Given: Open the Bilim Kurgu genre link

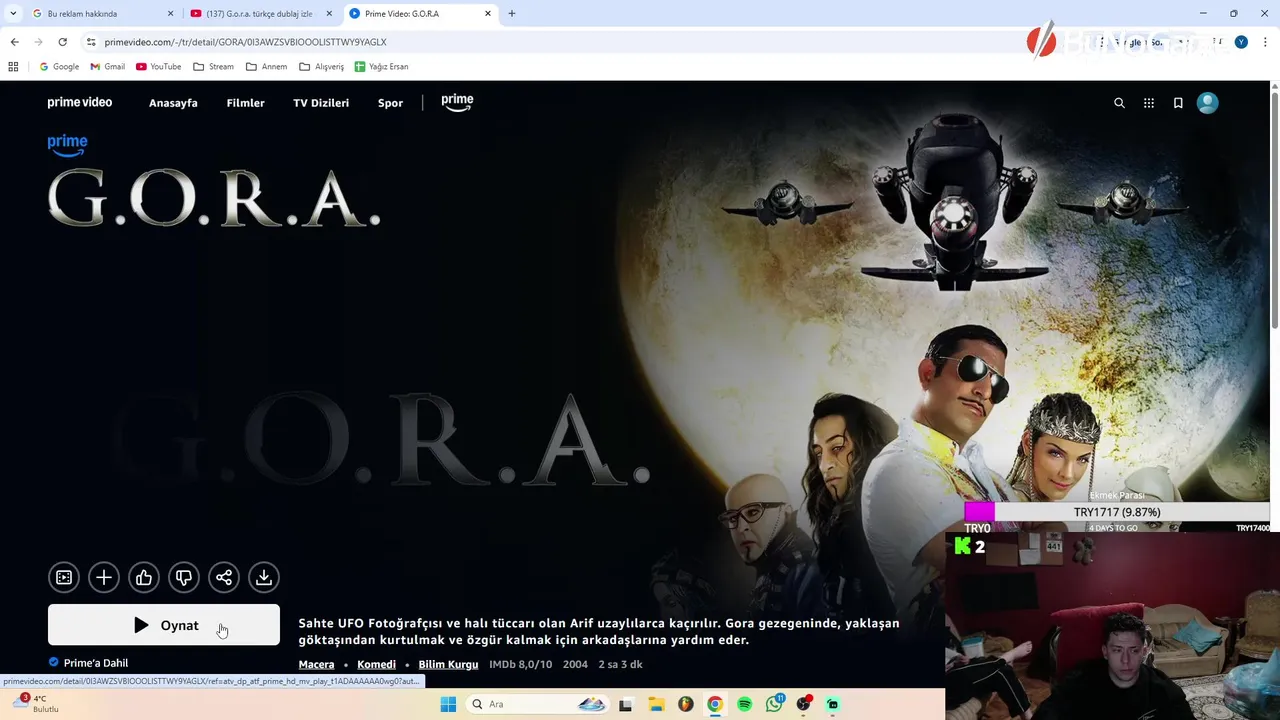Looking at the screenshot, I should pos(448,664).
